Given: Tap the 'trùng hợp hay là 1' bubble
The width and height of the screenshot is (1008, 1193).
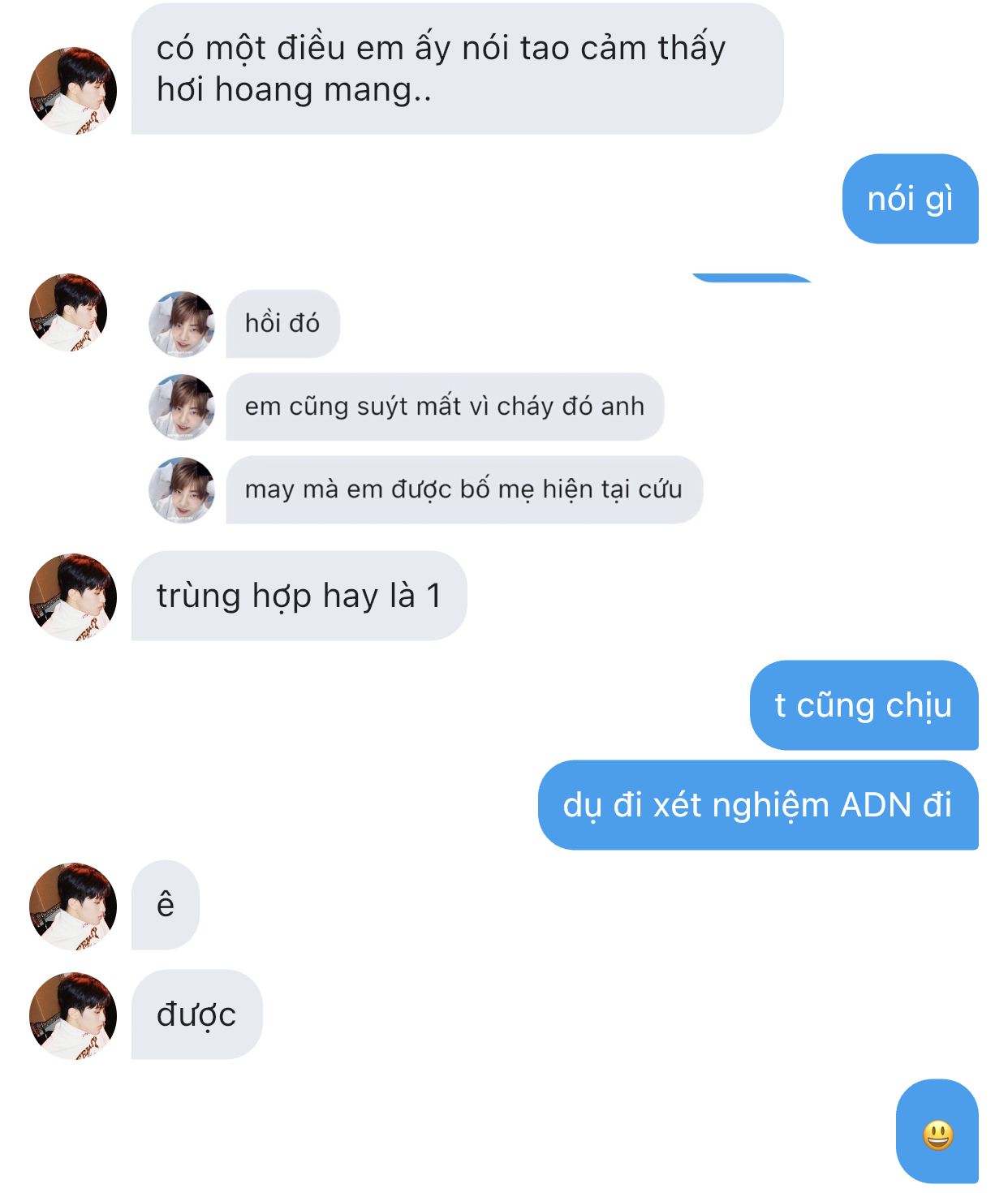Looking at the screenshot, I should [x=299, y=596].
